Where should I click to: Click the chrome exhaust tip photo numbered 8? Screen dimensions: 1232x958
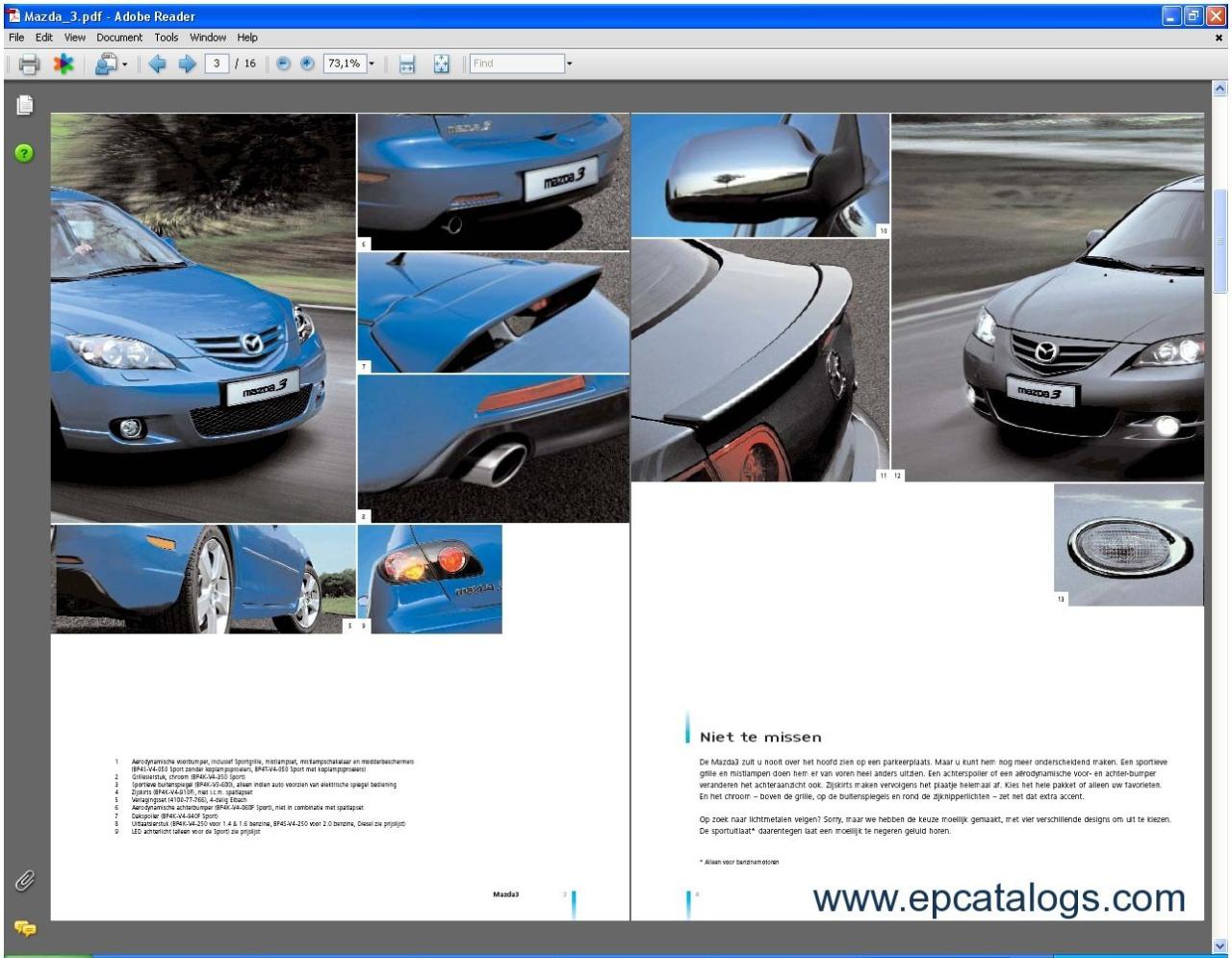pos(494,449)
